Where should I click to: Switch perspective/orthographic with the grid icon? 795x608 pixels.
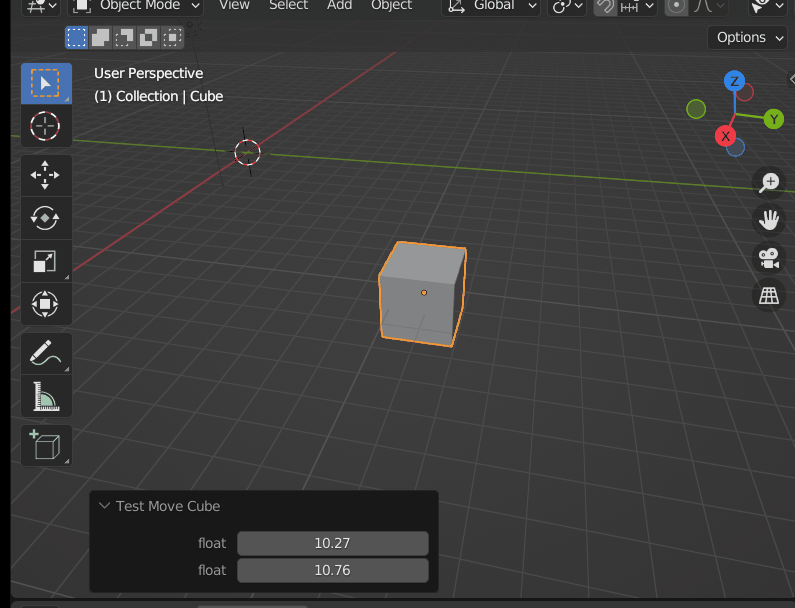(x=769, y=296)
